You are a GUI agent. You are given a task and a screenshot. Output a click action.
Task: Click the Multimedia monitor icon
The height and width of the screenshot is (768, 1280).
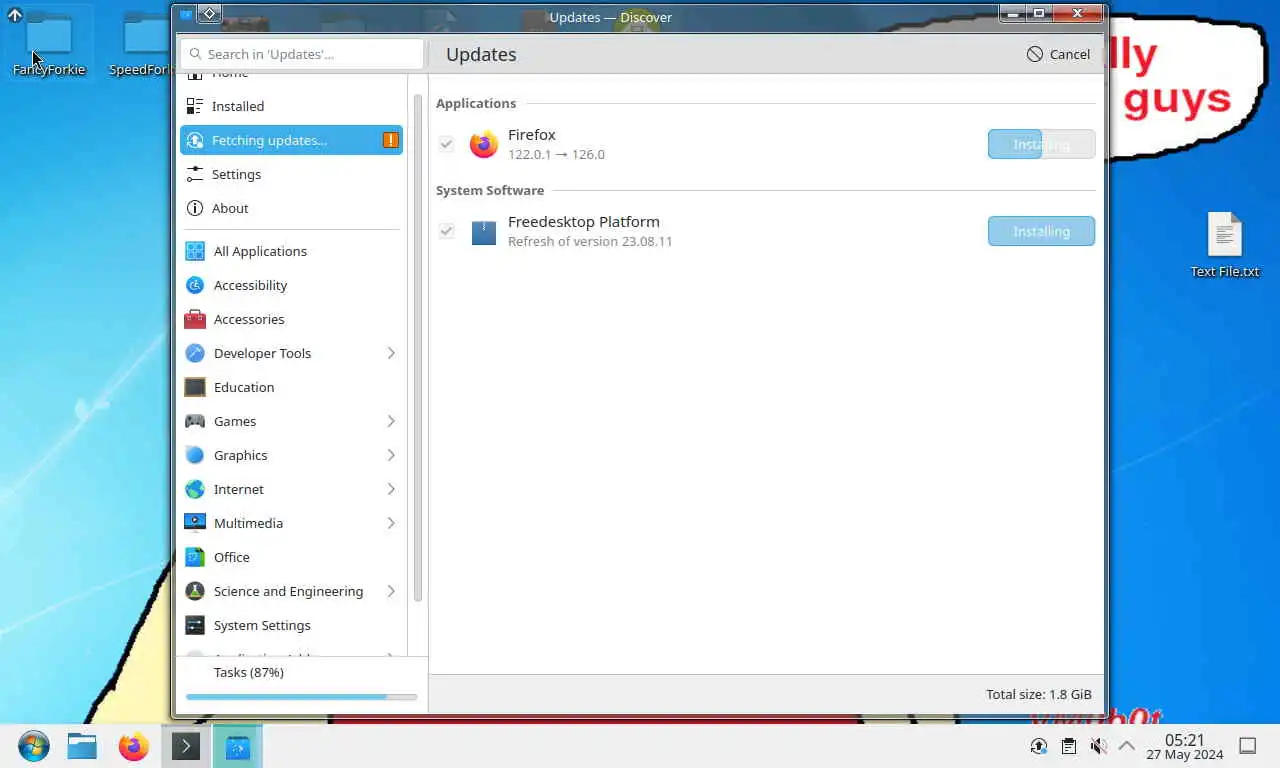pos(195,523)
